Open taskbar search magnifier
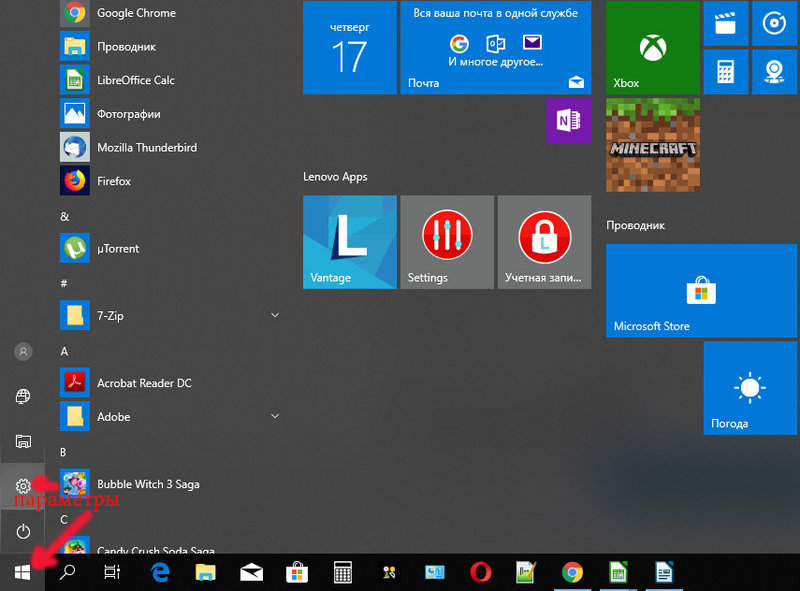Viewport: 800px width, 591px height. pyautogui.click(x=67, y=573)
